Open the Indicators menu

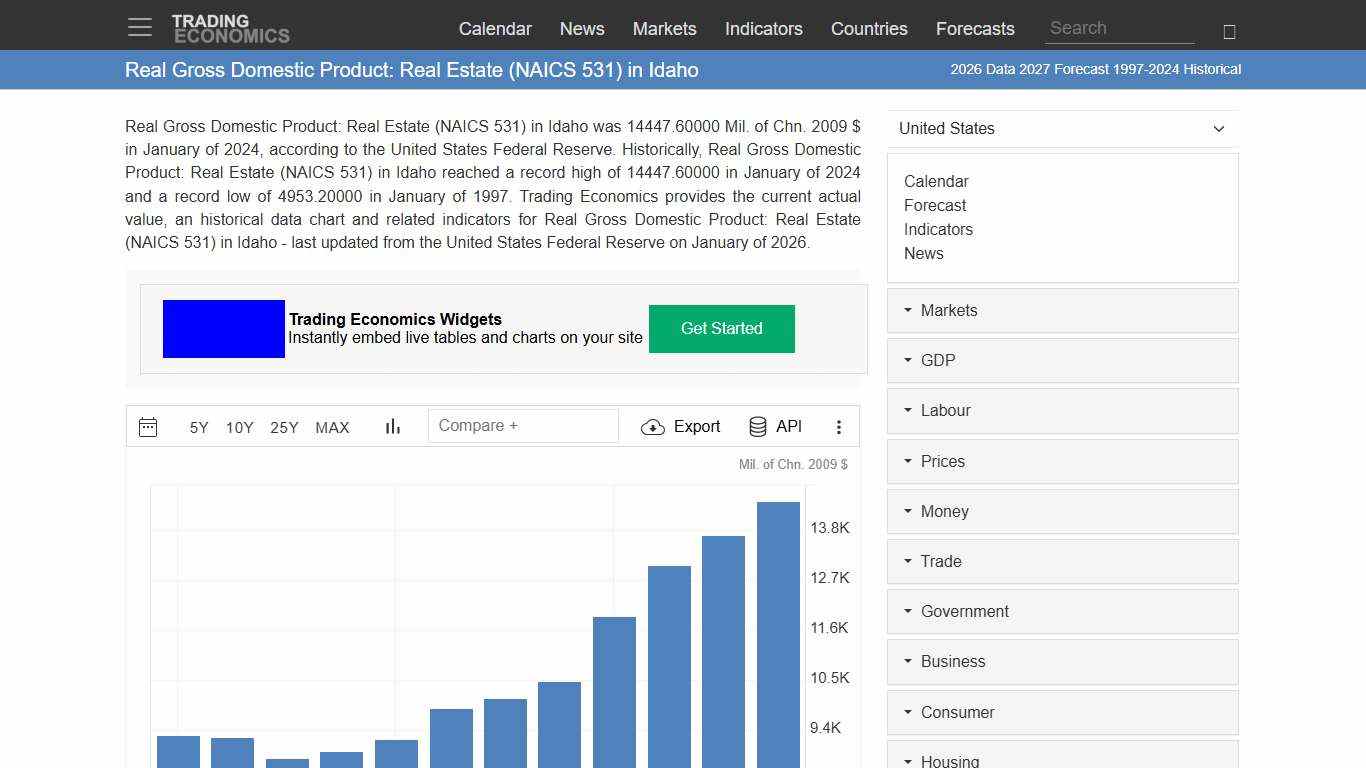(763, 29)
